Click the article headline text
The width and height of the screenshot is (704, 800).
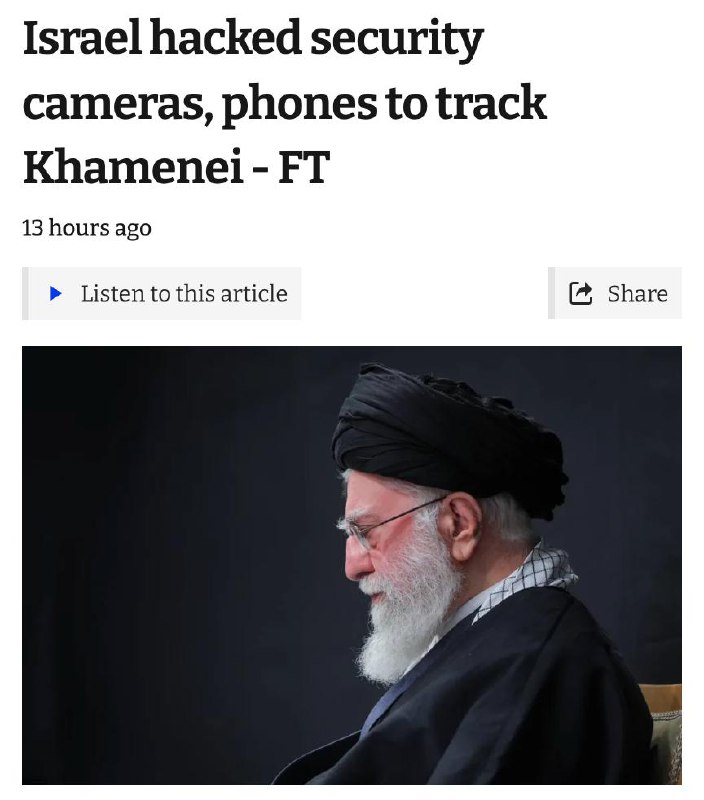pyautogui.click(x=285, y=102)
